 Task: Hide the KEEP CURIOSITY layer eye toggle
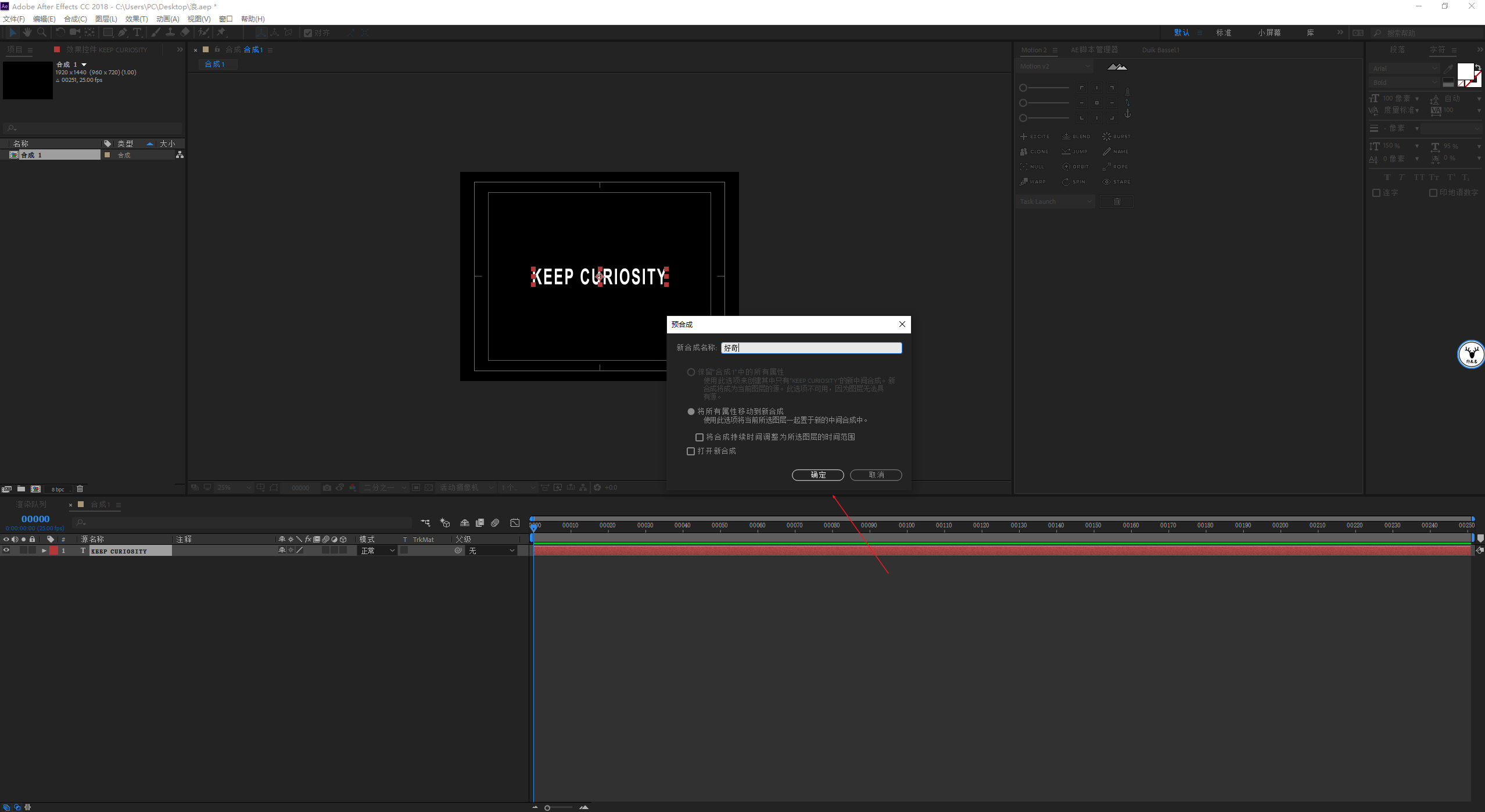[6, 551]
